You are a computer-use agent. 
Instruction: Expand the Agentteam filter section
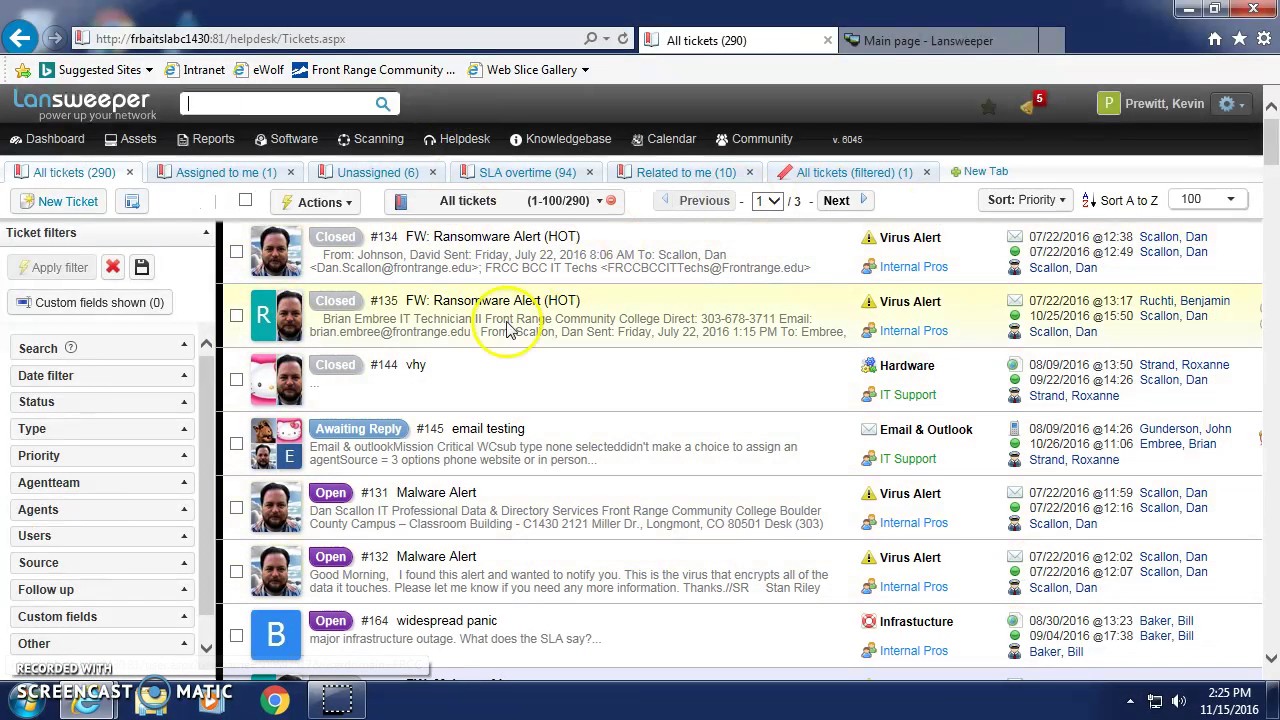102,482
